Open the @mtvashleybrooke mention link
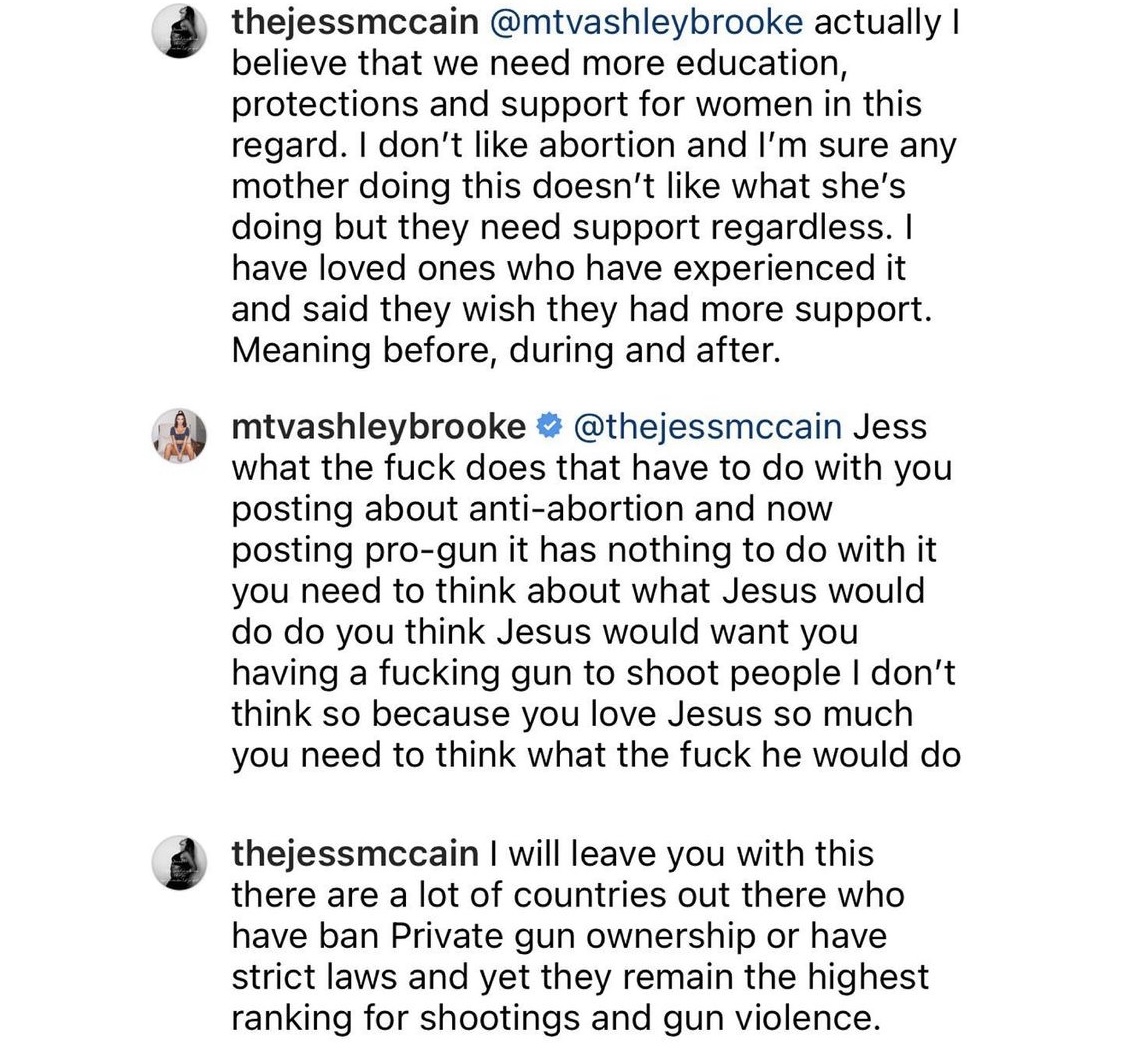 click(646, 22)
